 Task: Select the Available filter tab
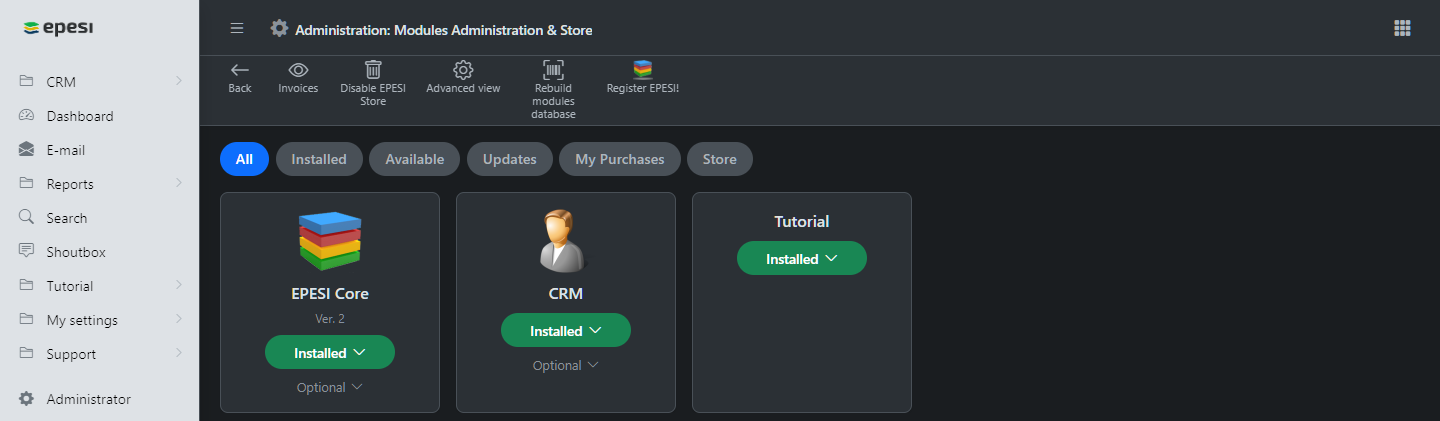click(414, 159)
